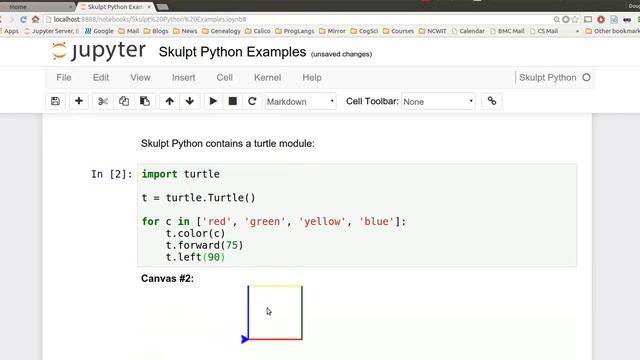The width and height of the screenshot is (640, 360).
Task: Open the CS Mail bookmark
Action: coord(544,31)
